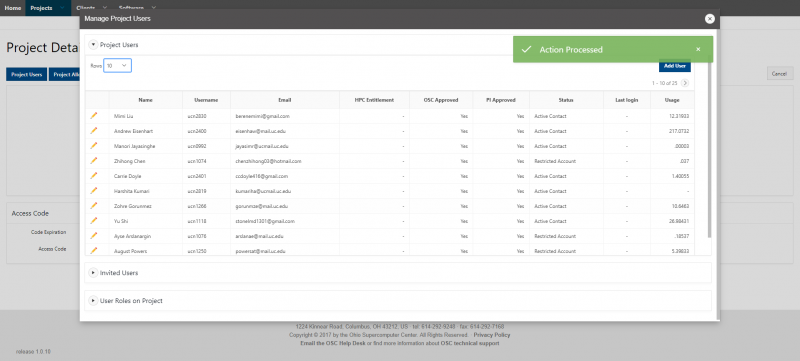Sort by Username column header
The image size is (800, 361).
click(x=206, y=100)
